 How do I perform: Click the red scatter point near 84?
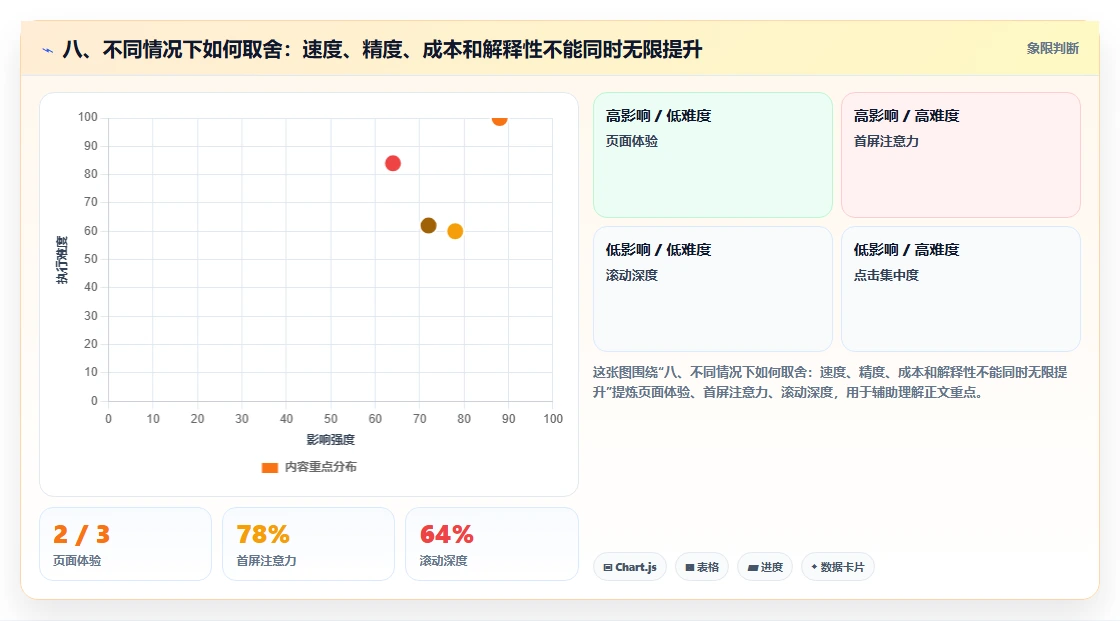click(393, 164)
